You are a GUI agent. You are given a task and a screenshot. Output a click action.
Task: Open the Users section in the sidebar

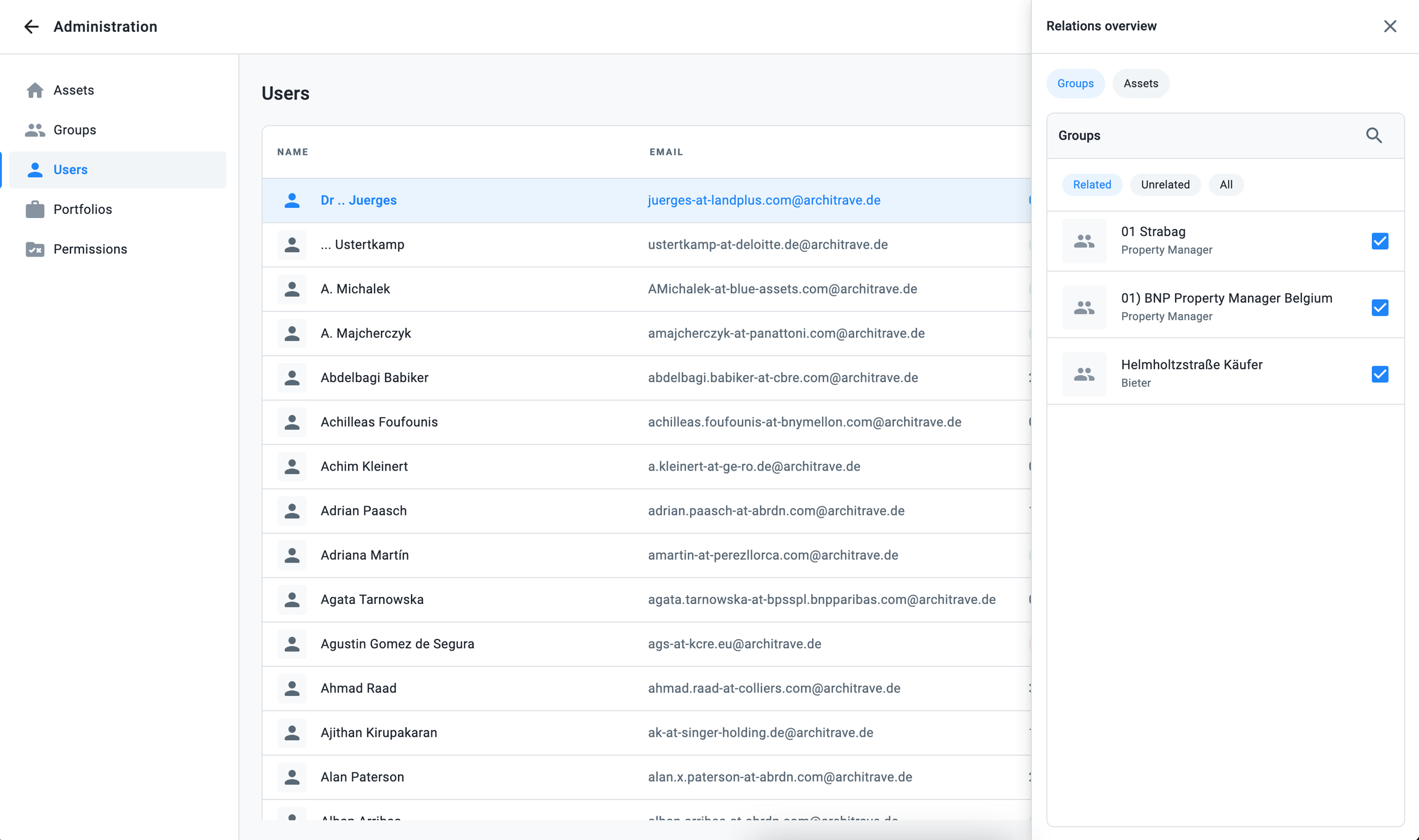pyautogui.click(x=70, y=170)
